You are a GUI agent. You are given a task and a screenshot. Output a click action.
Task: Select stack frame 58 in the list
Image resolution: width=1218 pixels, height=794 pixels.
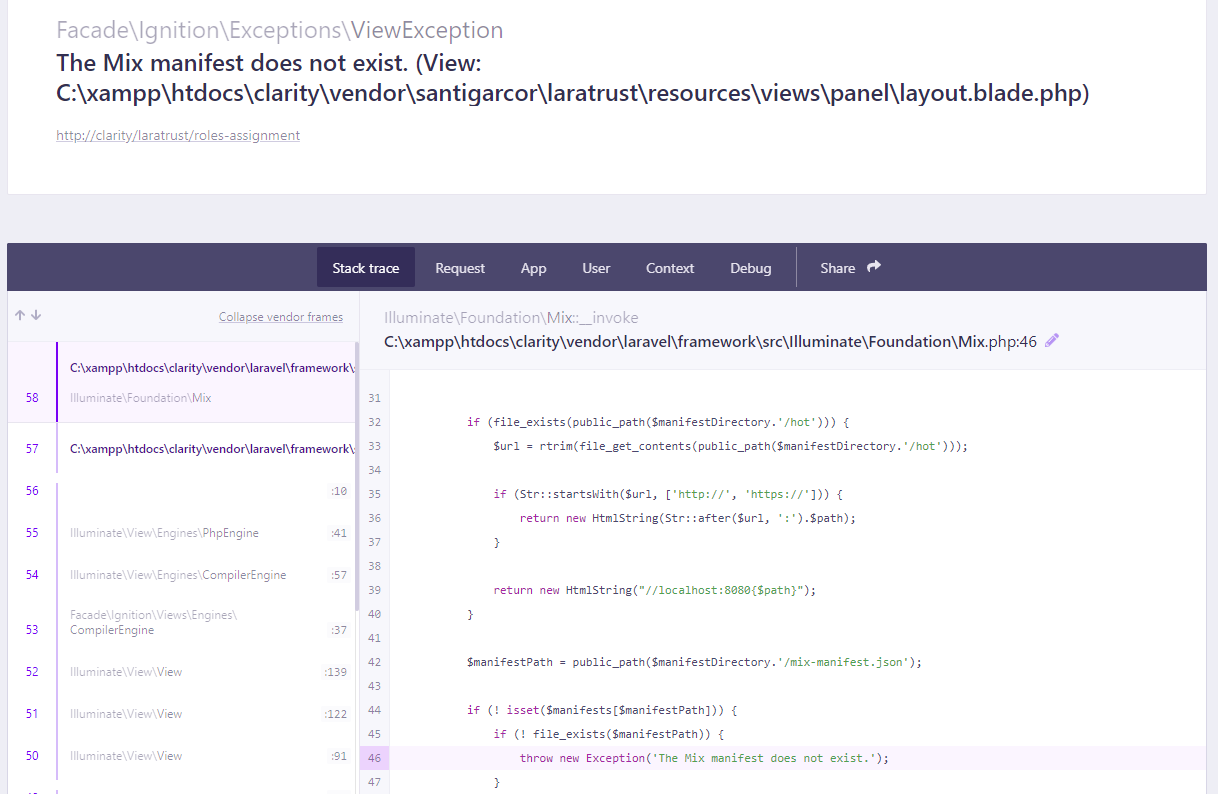(180, 382)
